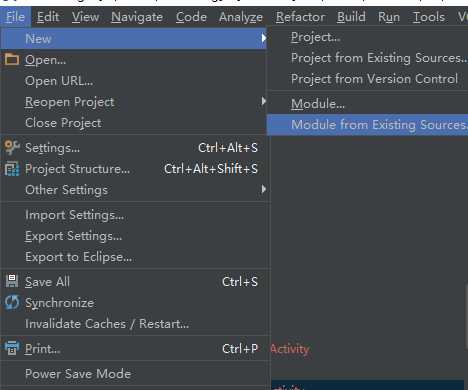Click the printer icon beside Print
Image resolution: width=468 pixels, height=390 pixels.
coord(12,348)
